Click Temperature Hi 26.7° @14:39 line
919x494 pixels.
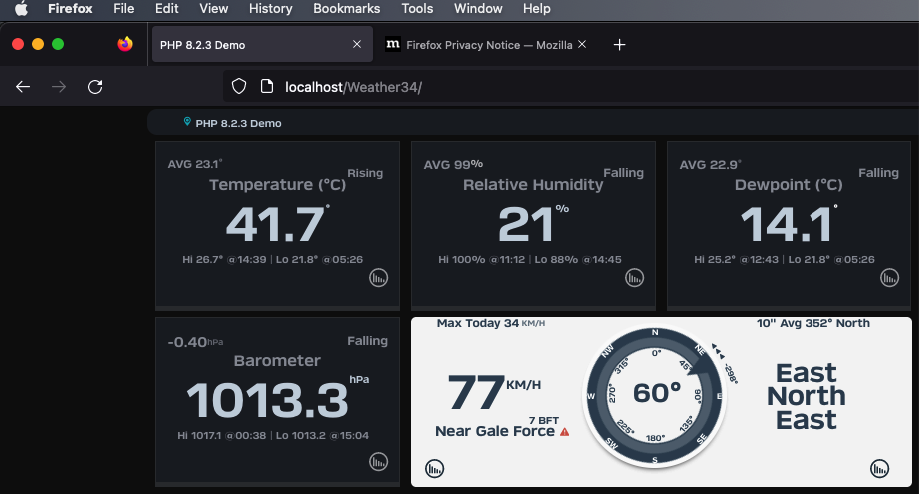pos(273,259)
